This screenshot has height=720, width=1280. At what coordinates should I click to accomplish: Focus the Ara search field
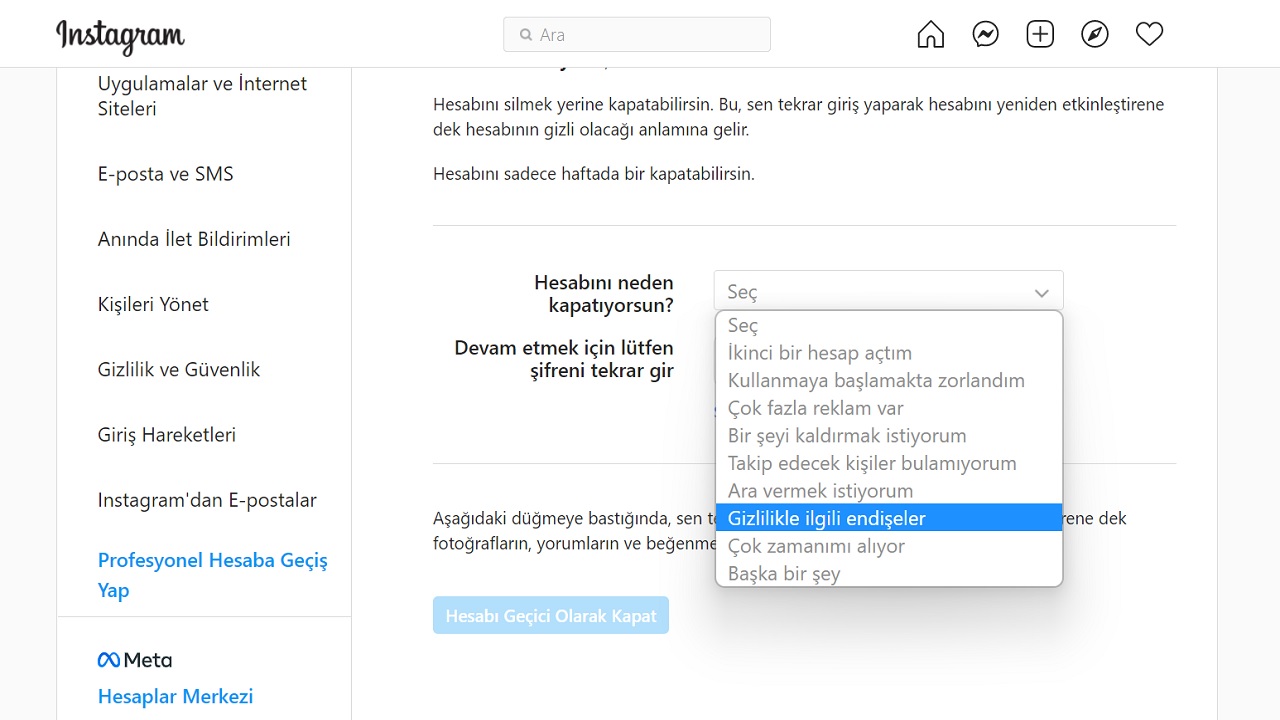click(x=637, y=34)
